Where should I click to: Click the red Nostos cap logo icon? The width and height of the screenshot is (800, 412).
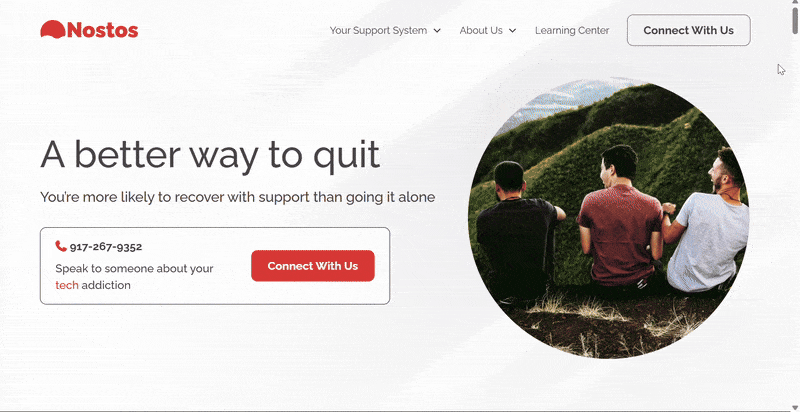(x=53, y=30)
